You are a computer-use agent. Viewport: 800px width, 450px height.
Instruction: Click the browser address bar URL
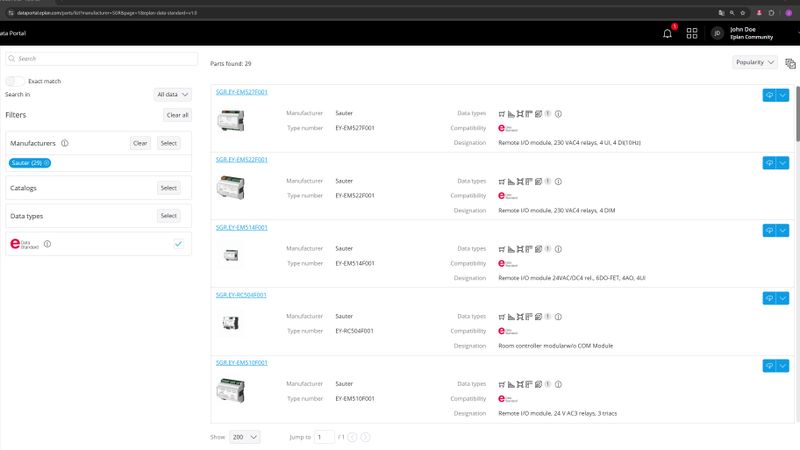(x=107, y=13)
